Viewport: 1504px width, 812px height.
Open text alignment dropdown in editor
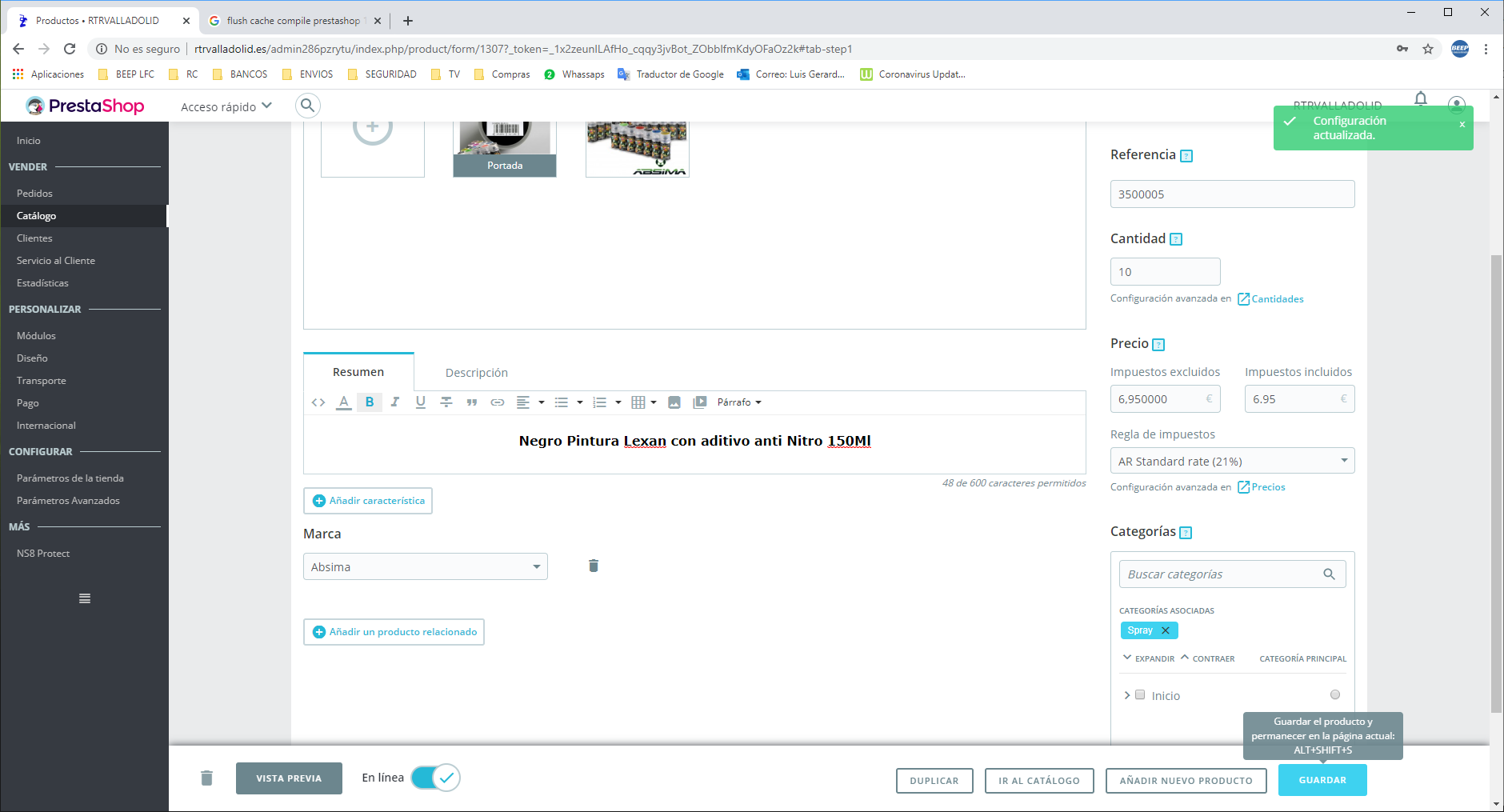(x=530, y=402)
